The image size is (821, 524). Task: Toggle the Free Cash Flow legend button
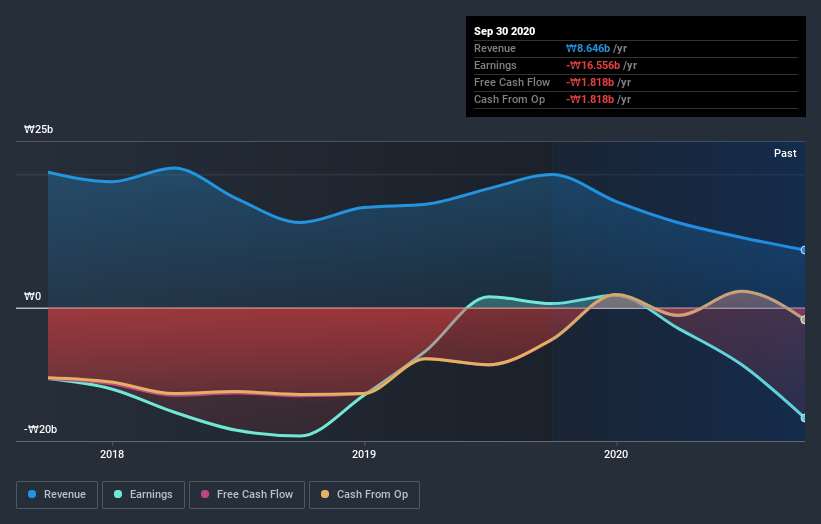click(x=247, y=495)
